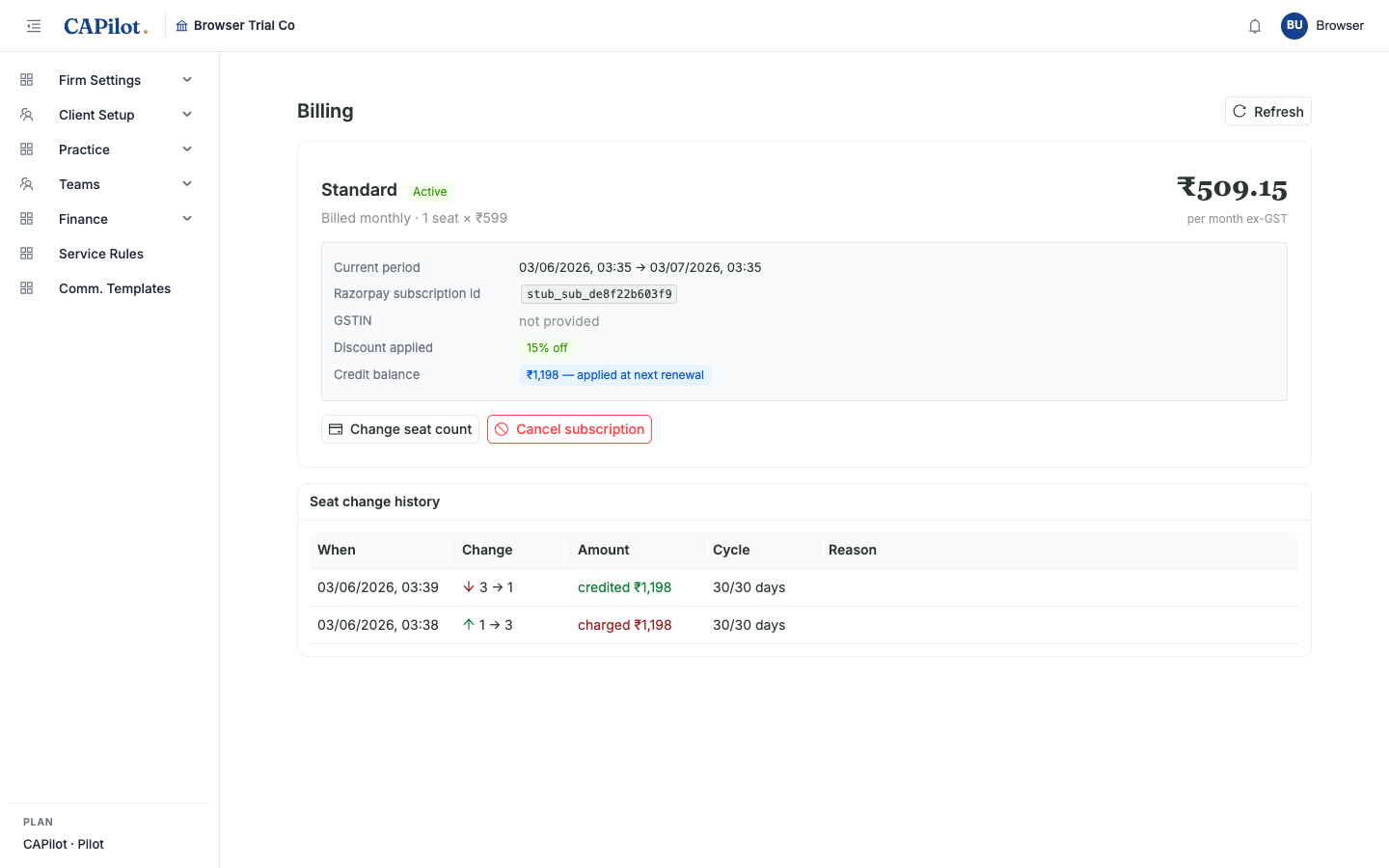Expand the Client Setup chevron
The image size is (1389, 868).
click(x=187, y=115)
